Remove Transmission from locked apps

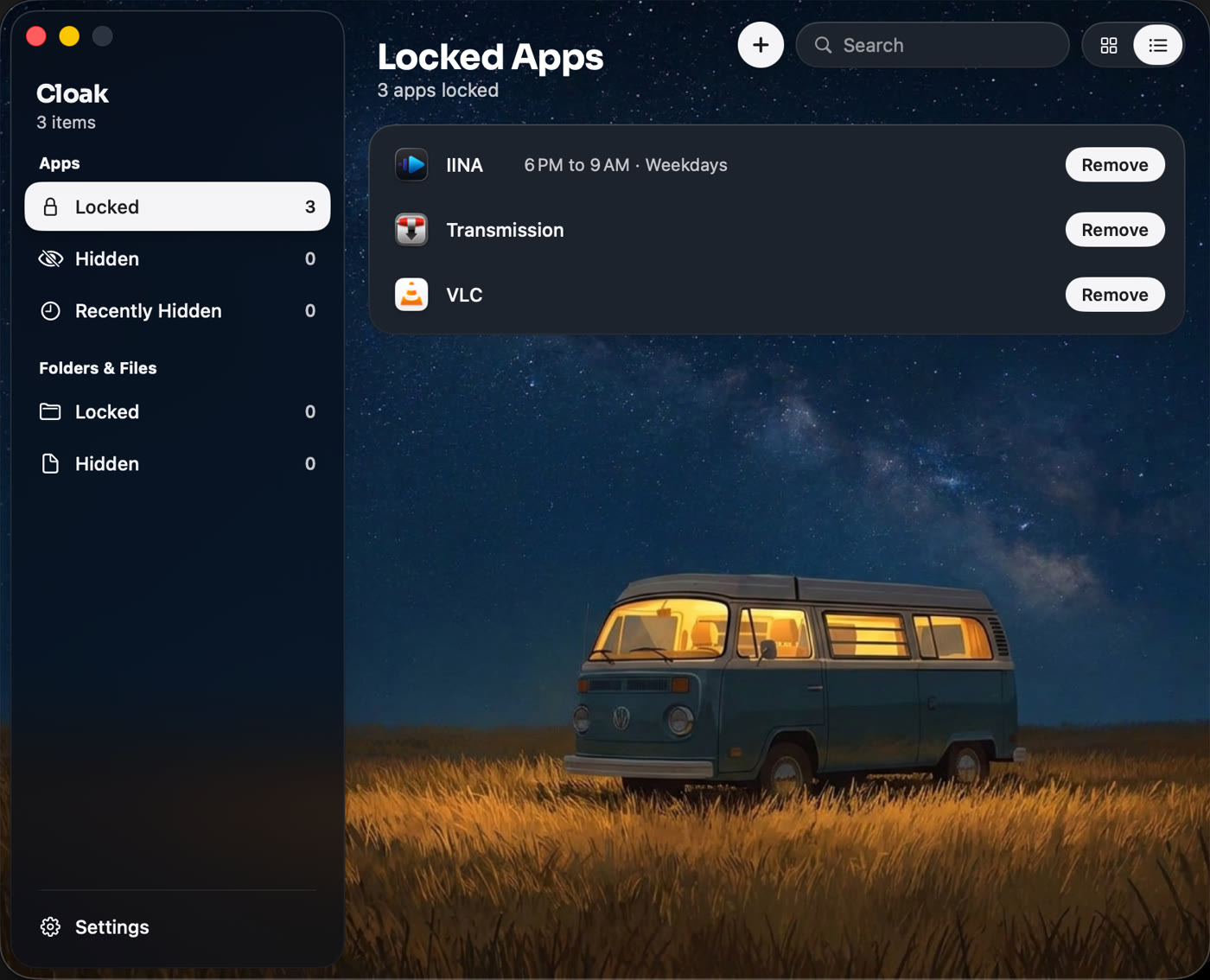pos(1115,230)
